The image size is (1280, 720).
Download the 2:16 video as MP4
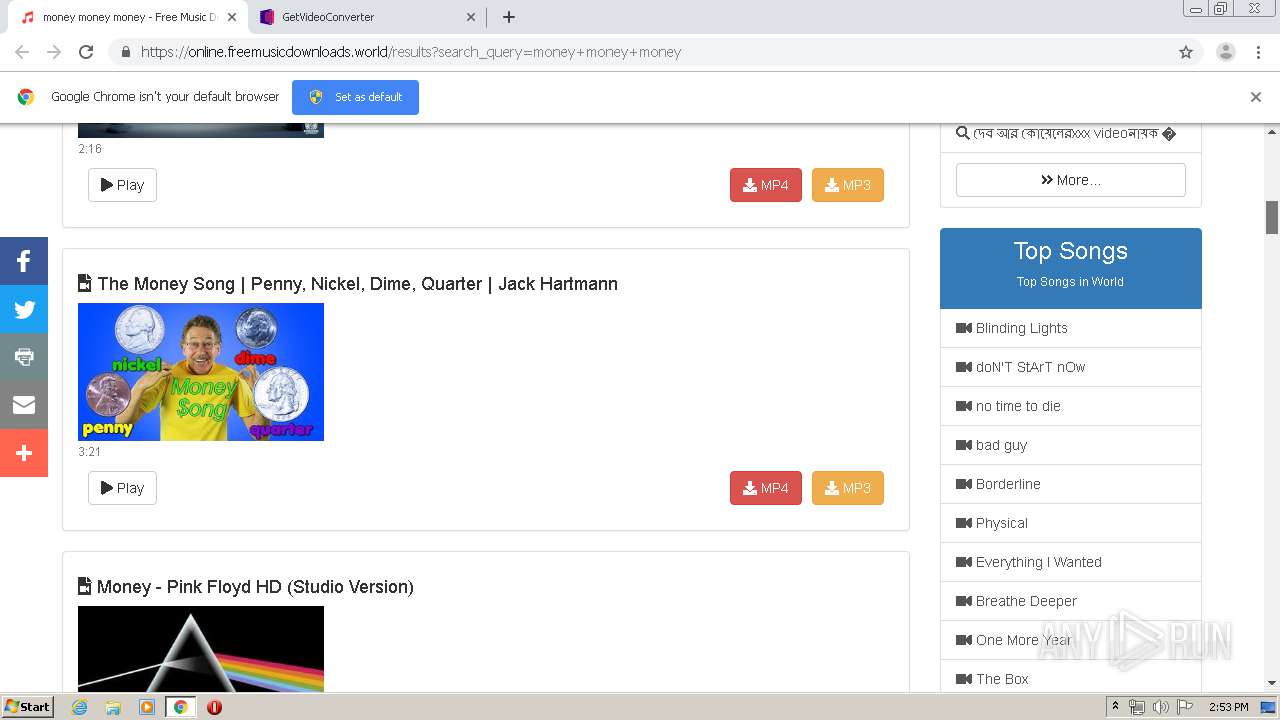tap(766, 185)
